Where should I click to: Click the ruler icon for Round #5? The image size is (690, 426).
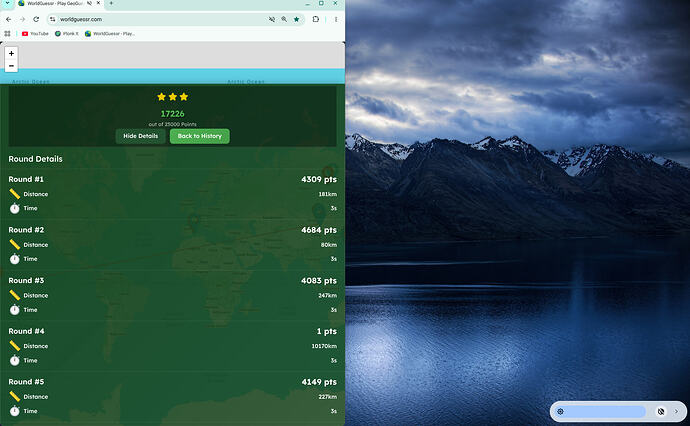15,396
